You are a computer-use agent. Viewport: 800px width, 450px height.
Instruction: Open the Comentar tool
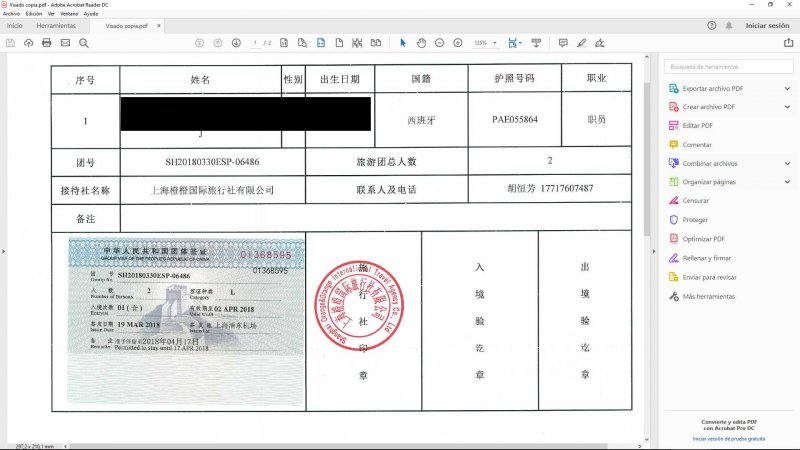[x=696, y=145]
